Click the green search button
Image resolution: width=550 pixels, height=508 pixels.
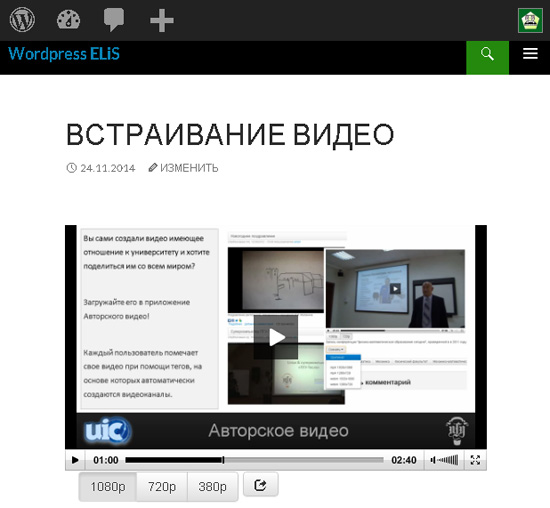pyautogui.click(x=487, y=58)
